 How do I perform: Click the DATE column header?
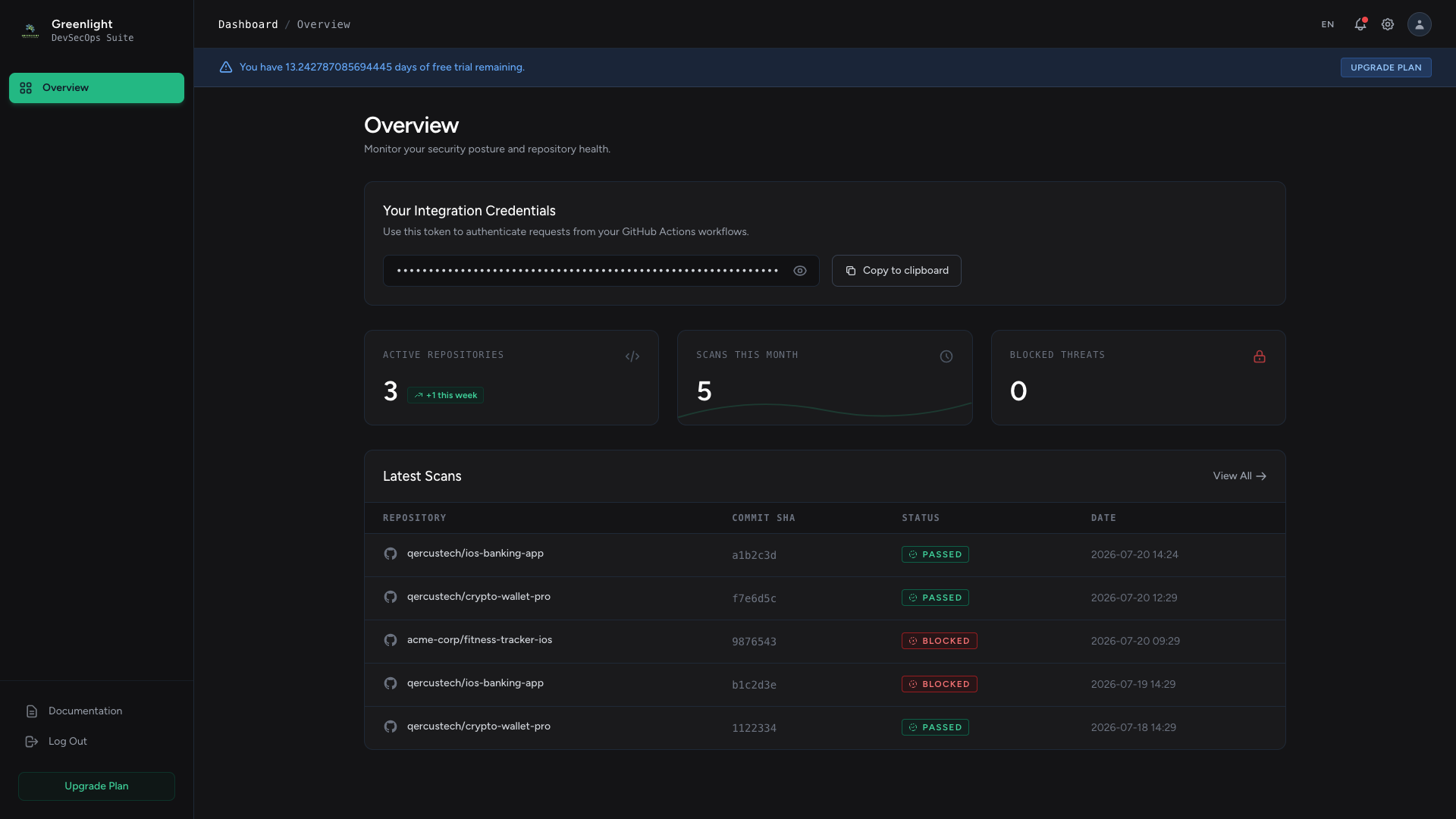1103,518
